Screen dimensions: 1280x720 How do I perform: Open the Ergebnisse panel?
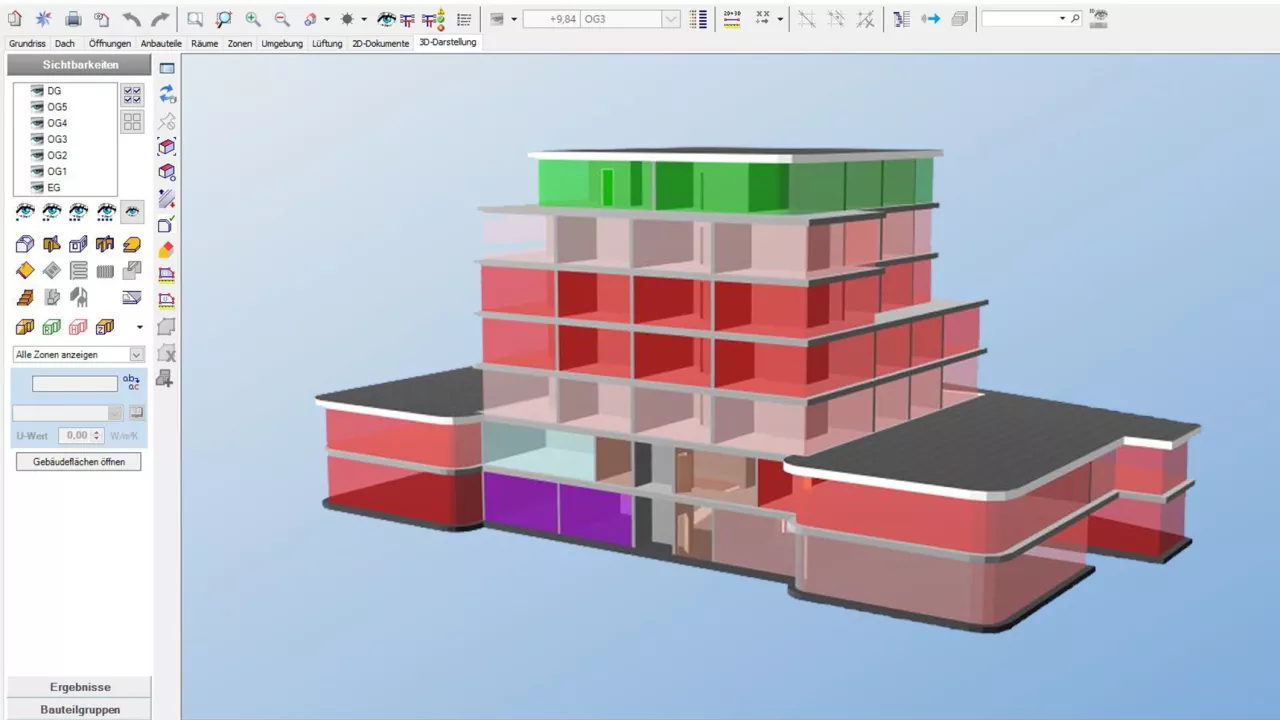80,687
